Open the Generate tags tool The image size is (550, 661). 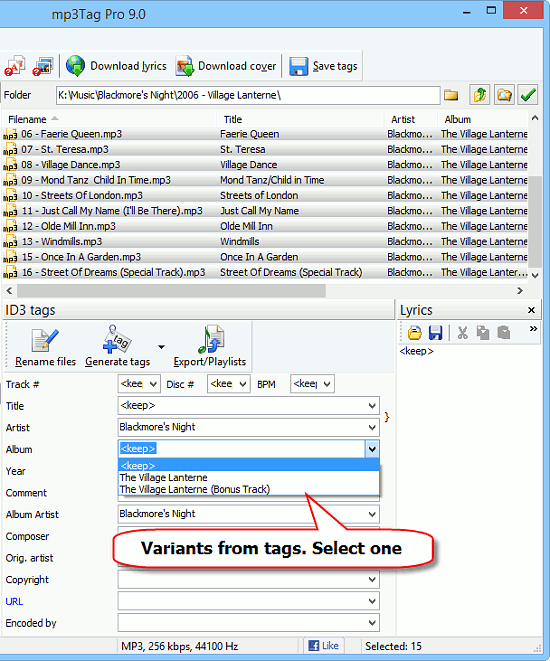tap(118, 347)
